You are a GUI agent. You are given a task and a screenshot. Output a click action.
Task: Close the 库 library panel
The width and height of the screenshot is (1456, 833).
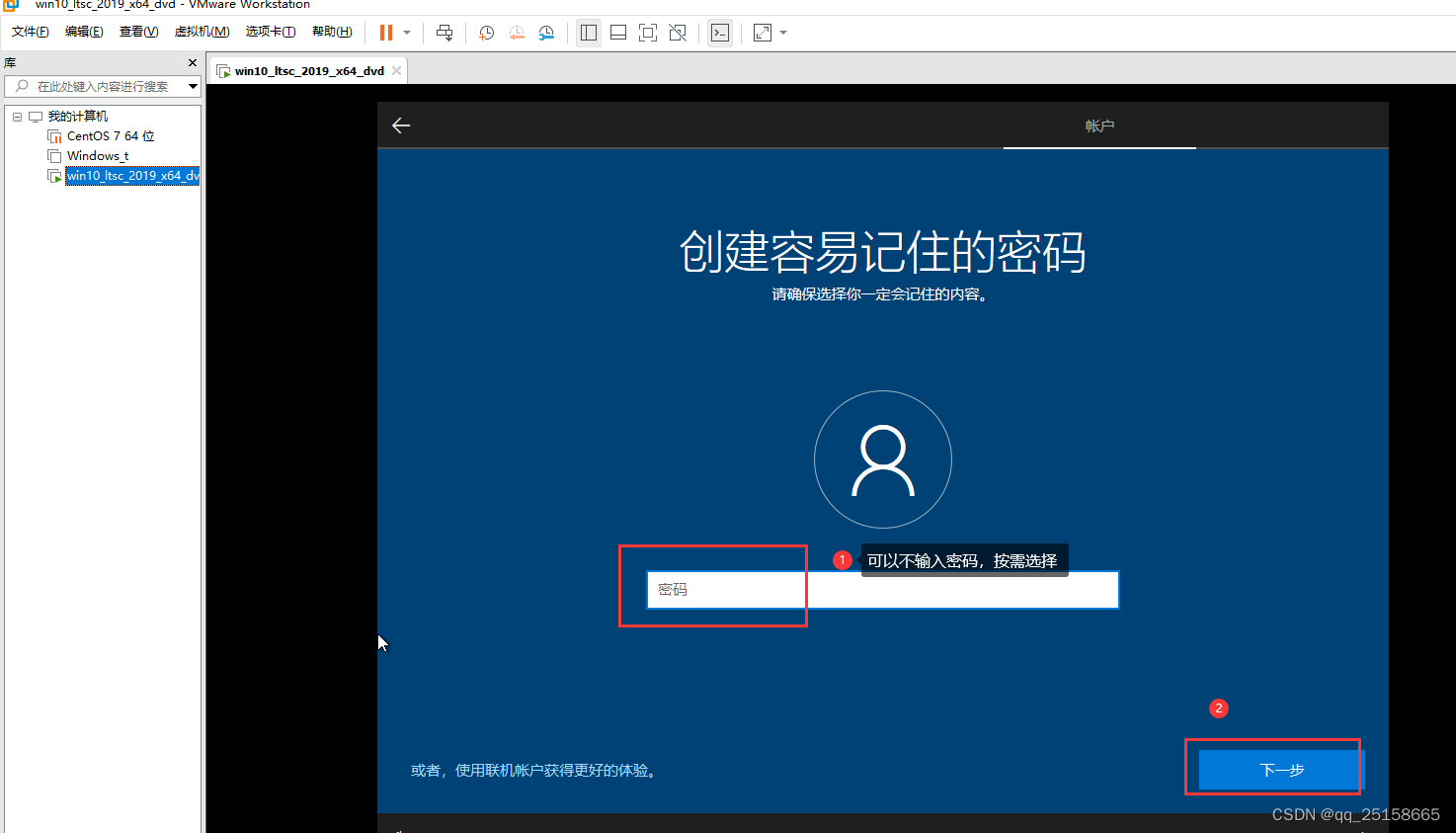coord(193,62)
